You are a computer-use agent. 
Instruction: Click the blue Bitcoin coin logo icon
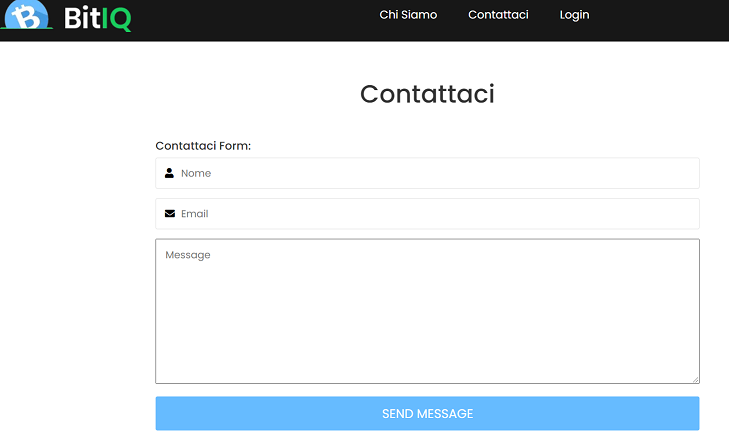coord(26,15)
